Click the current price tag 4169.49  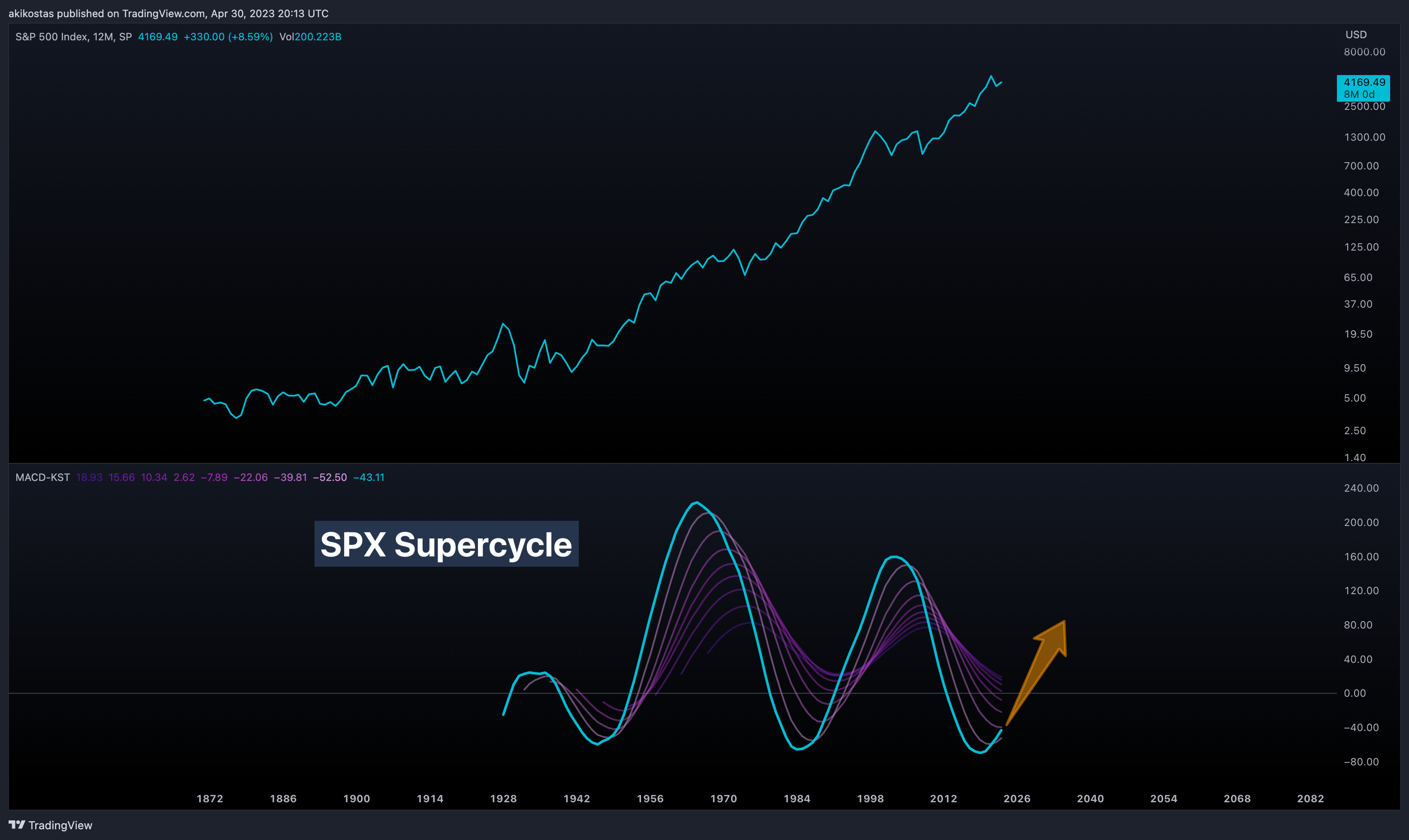[x=1363, y=88]
